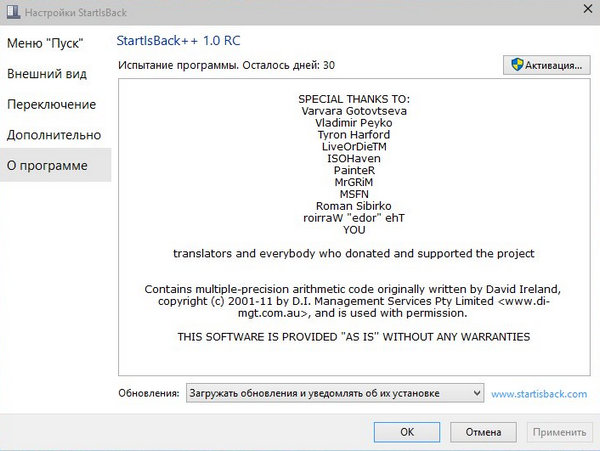The height and width of the screenshot is (451, 600).
Task: Open the Меню "Пуск" settings section
Action: pyautogui.click(x=44, y=43)
